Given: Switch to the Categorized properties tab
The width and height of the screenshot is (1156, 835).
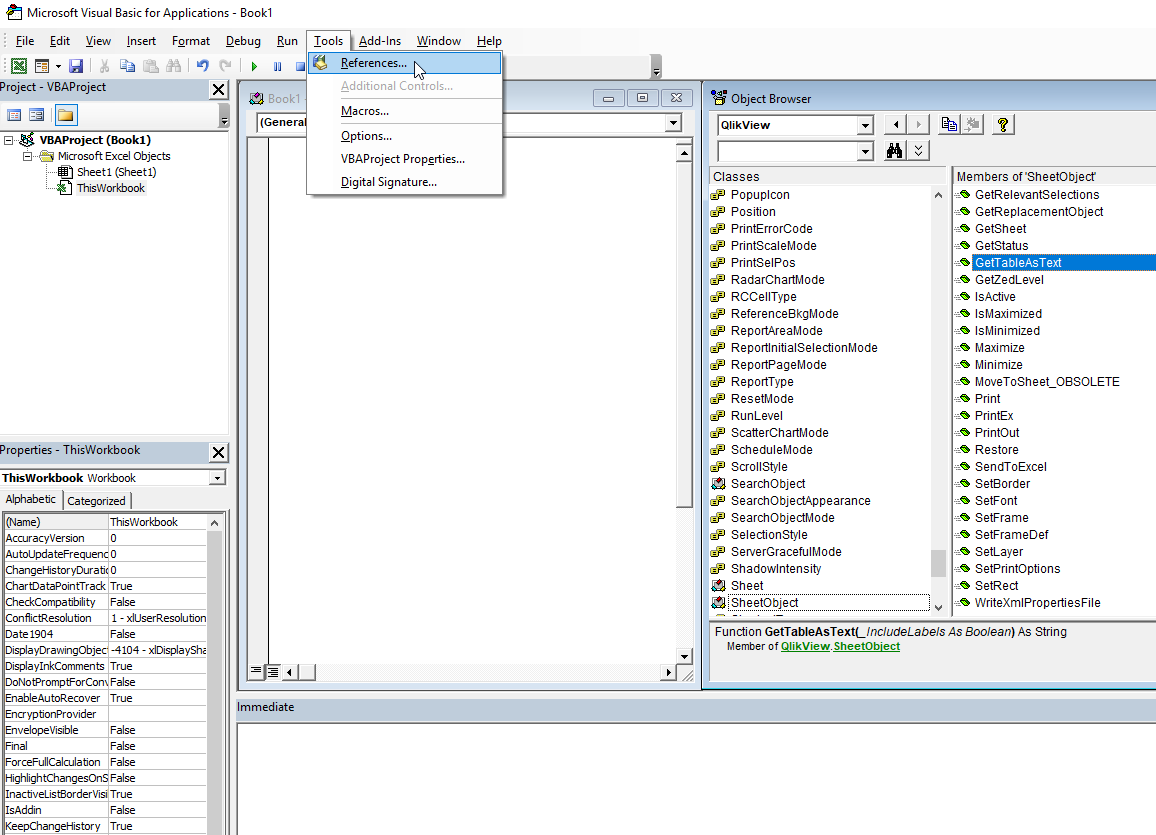Looking at the screenshot, I should click(96, 501).
